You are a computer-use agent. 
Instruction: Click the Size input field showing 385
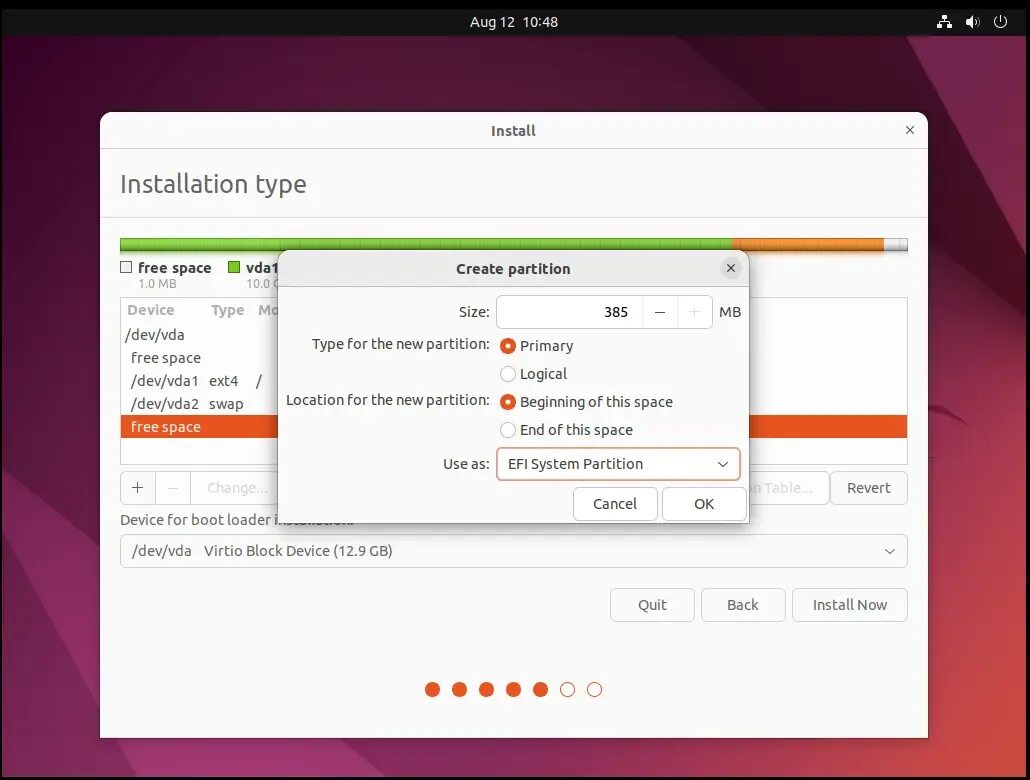point(570,312)
